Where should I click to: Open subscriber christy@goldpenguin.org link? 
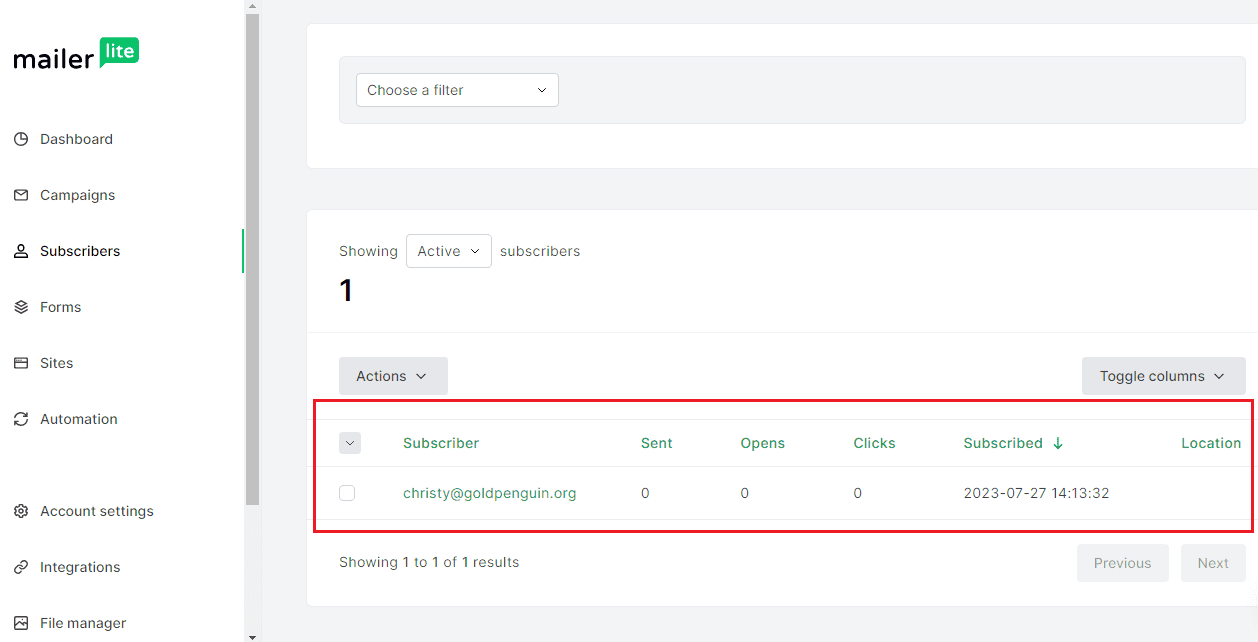click(489, 493)
